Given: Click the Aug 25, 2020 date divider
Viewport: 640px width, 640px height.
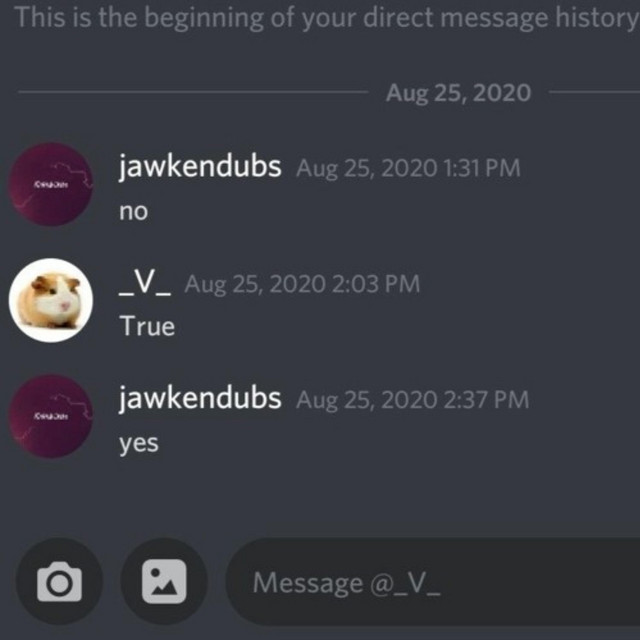Looking at the screenshot, I should [x=458, y=93].
